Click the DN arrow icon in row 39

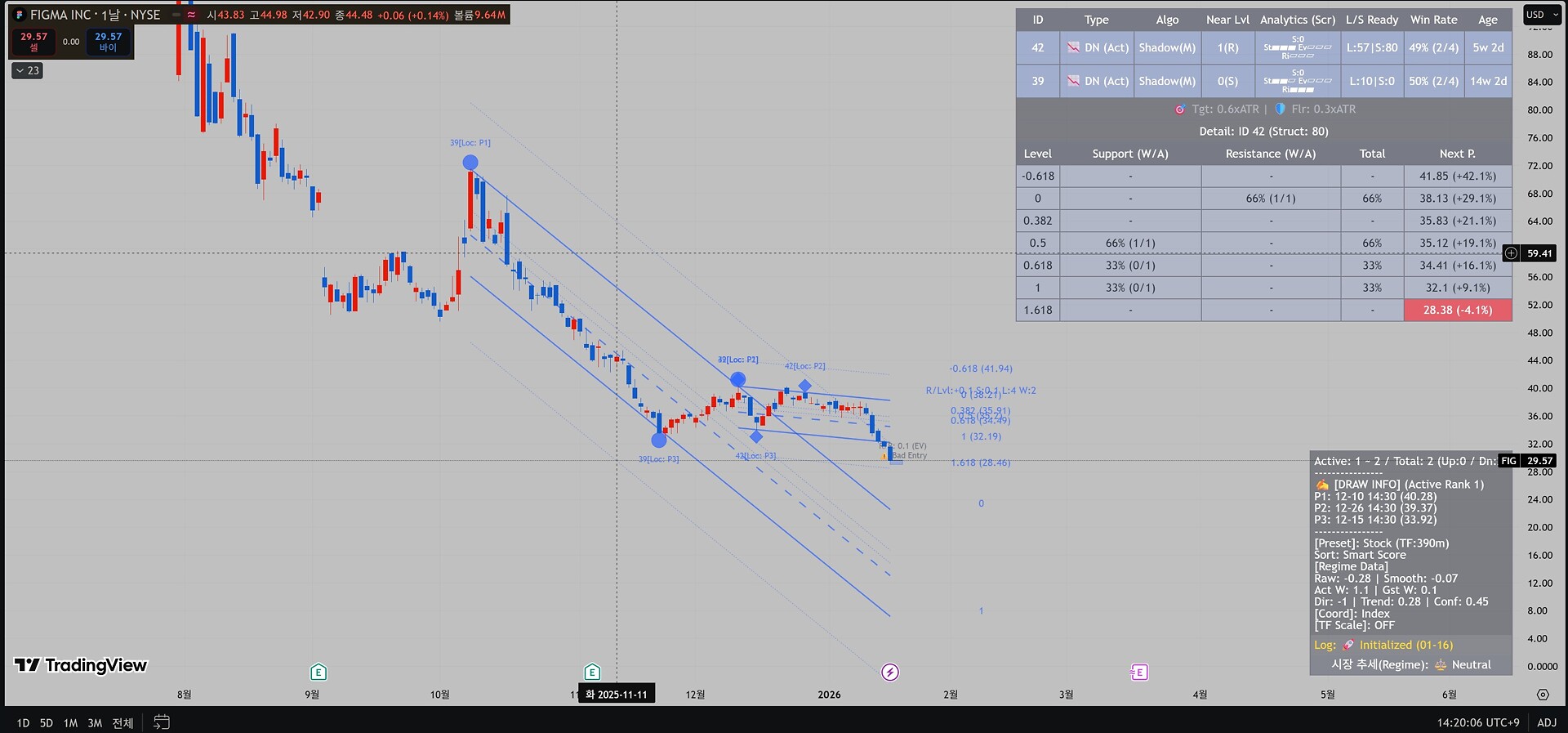pos(1073,81)
